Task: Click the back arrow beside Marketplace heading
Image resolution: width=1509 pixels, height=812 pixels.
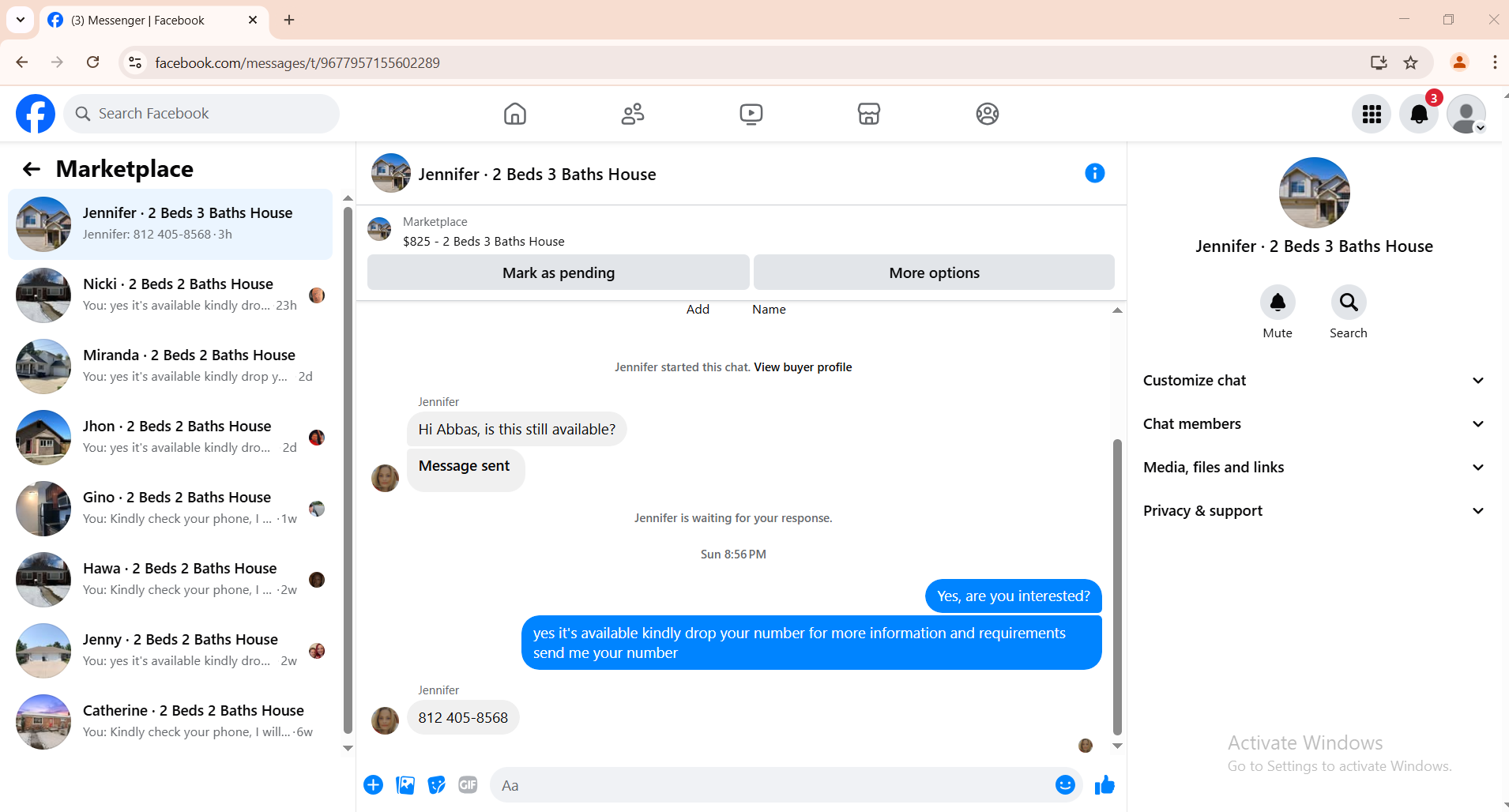Action: pyautogui.click(x=32, y=169)
